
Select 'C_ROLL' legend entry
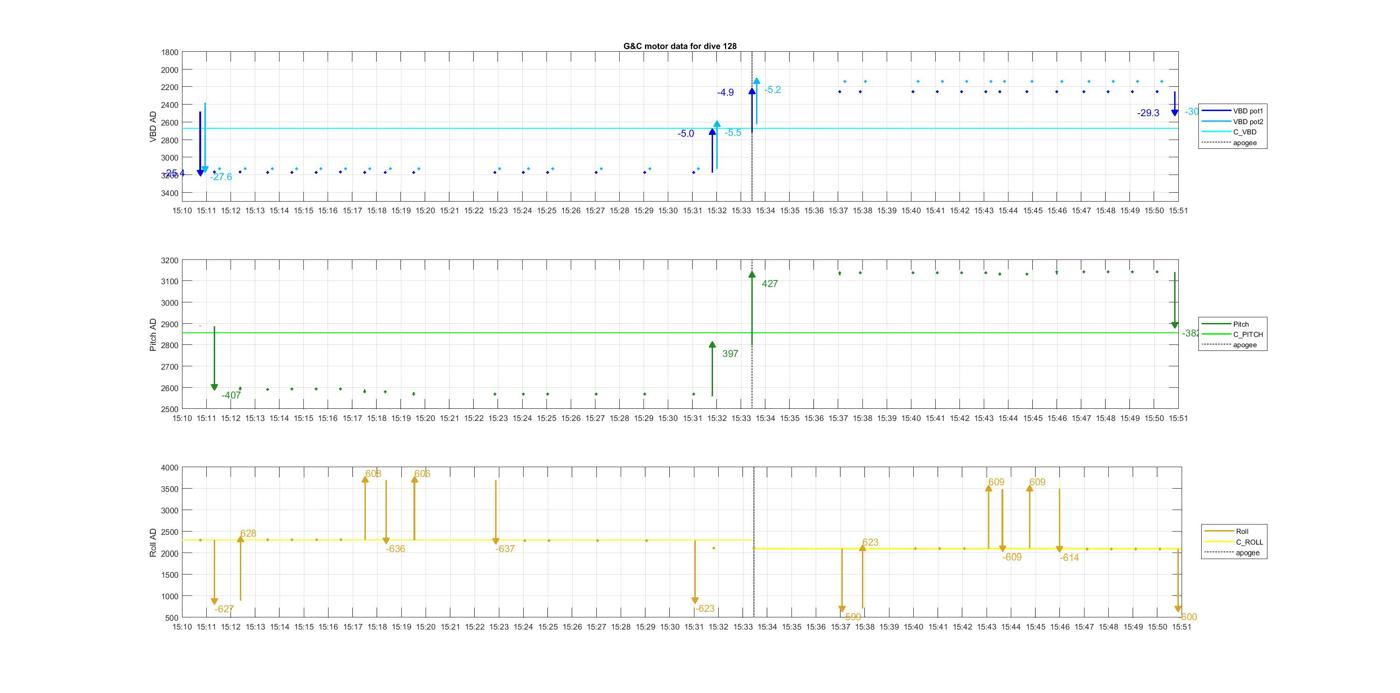point(1250,542)
